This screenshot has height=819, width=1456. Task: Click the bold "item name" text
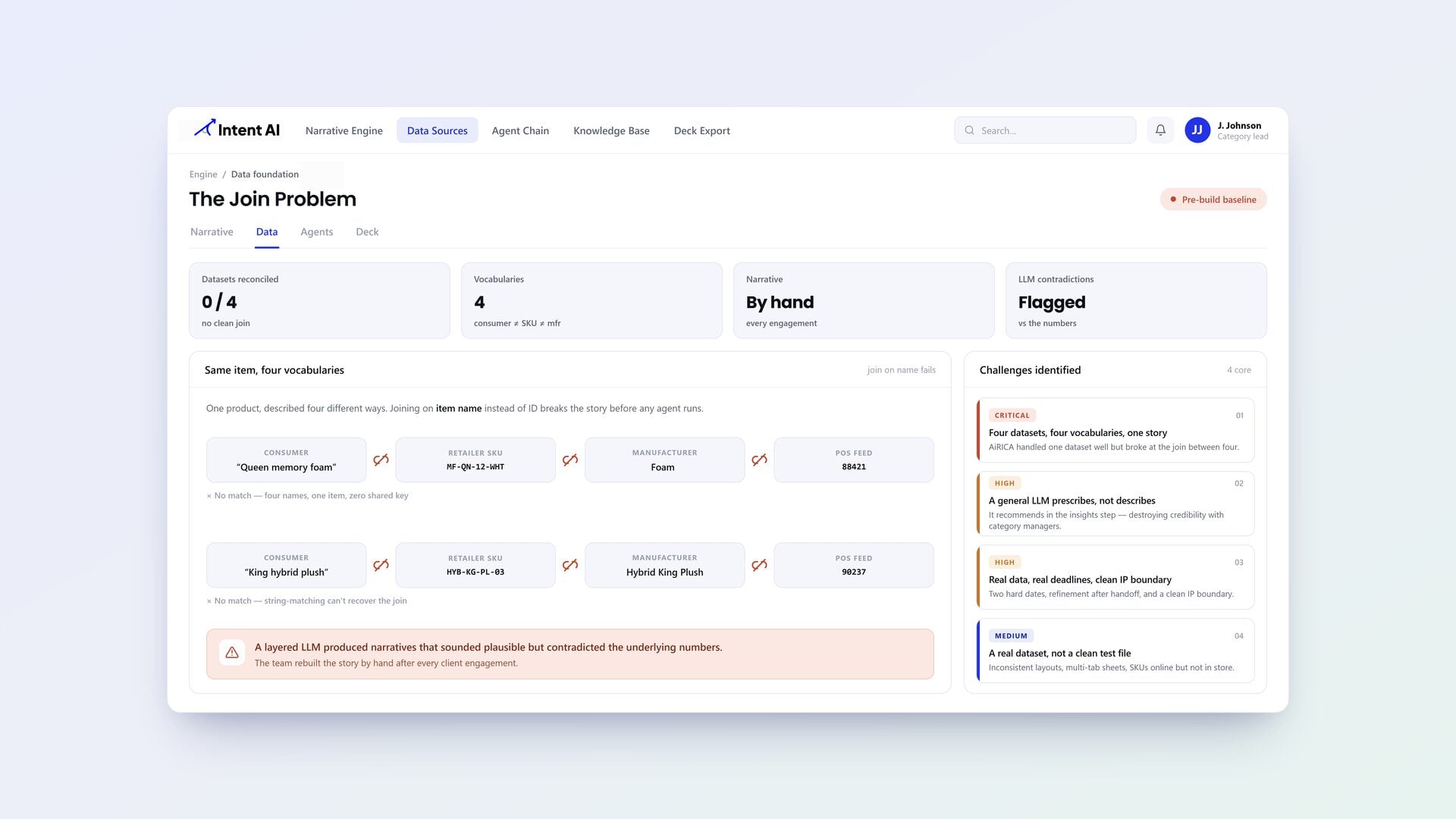(x=458, y=409)
